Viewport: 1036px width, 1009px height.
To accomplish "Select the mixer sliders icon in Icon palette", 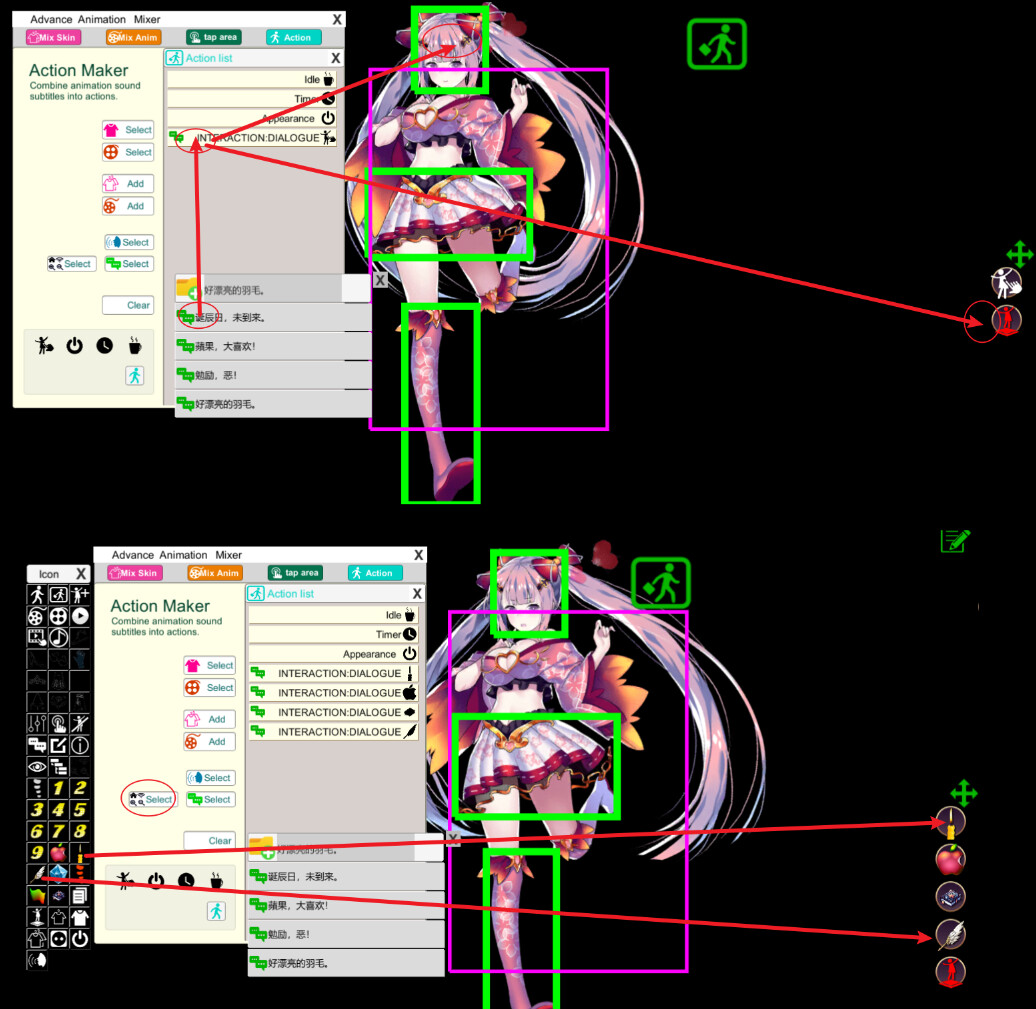I will 37,723.
